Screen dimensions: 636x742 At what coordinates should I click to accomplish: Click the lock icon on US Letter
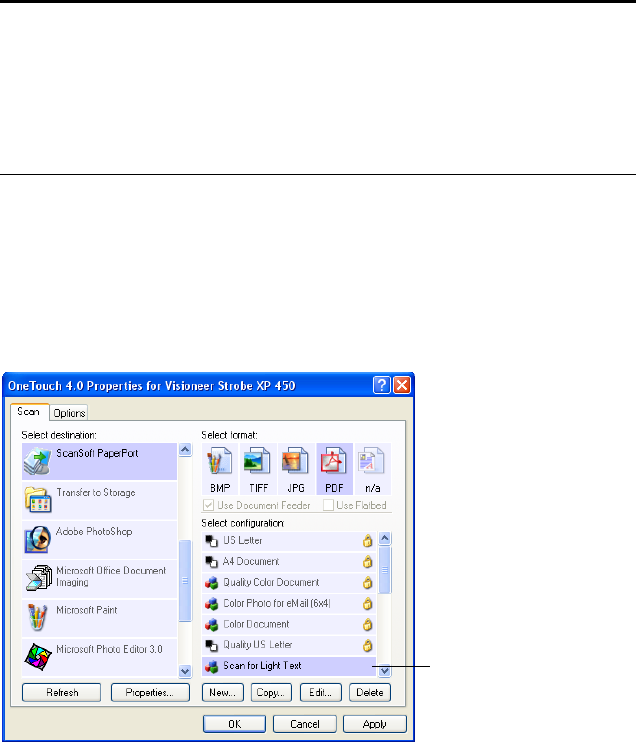coord(367,540)
